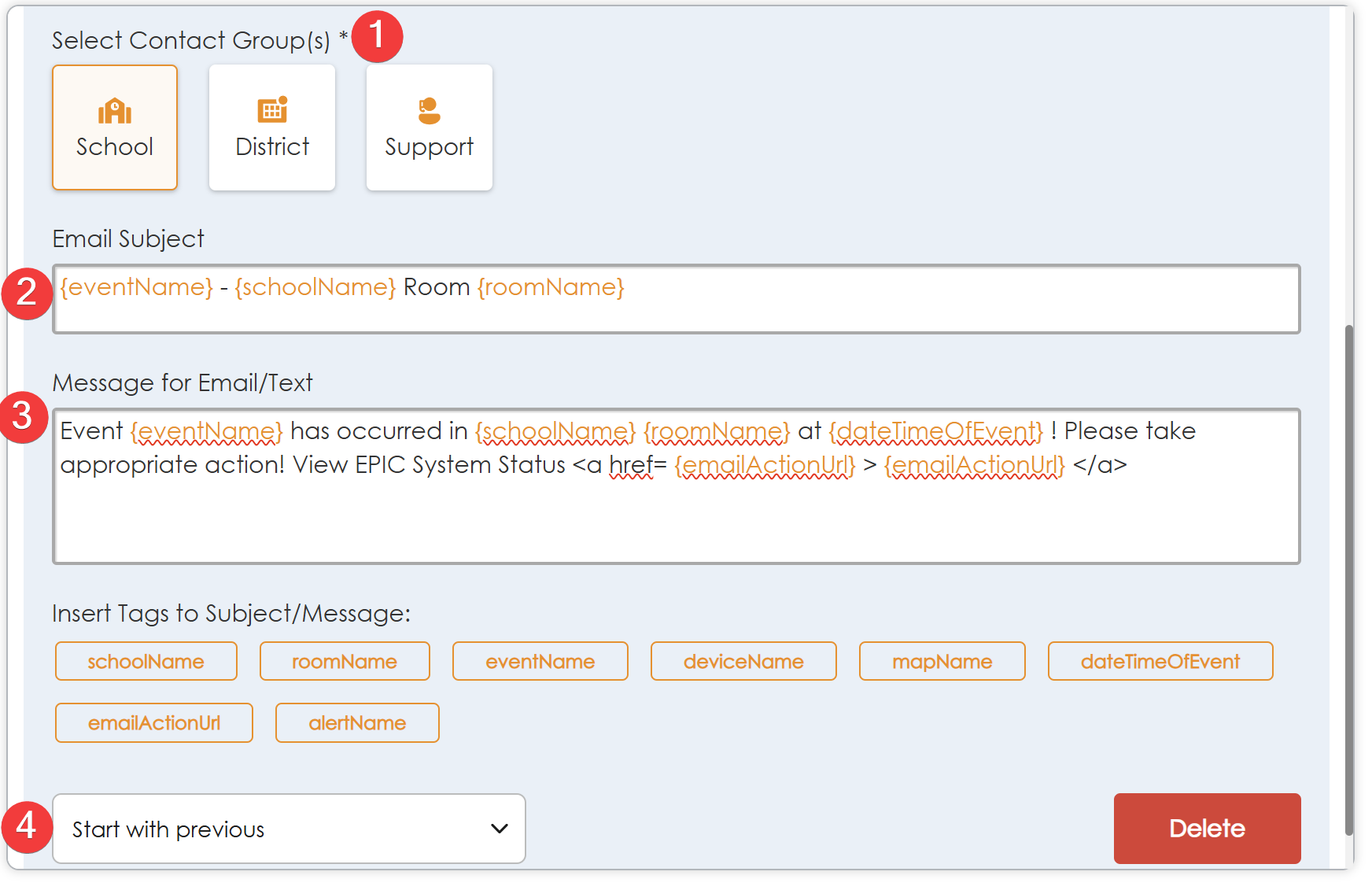Image resolution: width=1372 pixels, height=890 pixels.
Task: Enable the Support contact group card
Action: 429,127
